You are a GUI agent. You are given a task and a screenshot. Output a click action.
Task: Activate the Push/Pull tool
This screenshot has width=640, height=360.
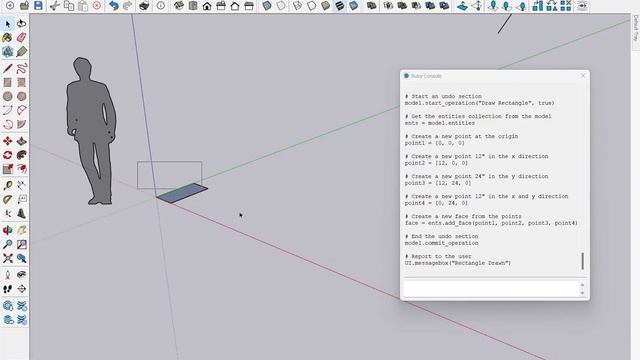coord(22,141)
